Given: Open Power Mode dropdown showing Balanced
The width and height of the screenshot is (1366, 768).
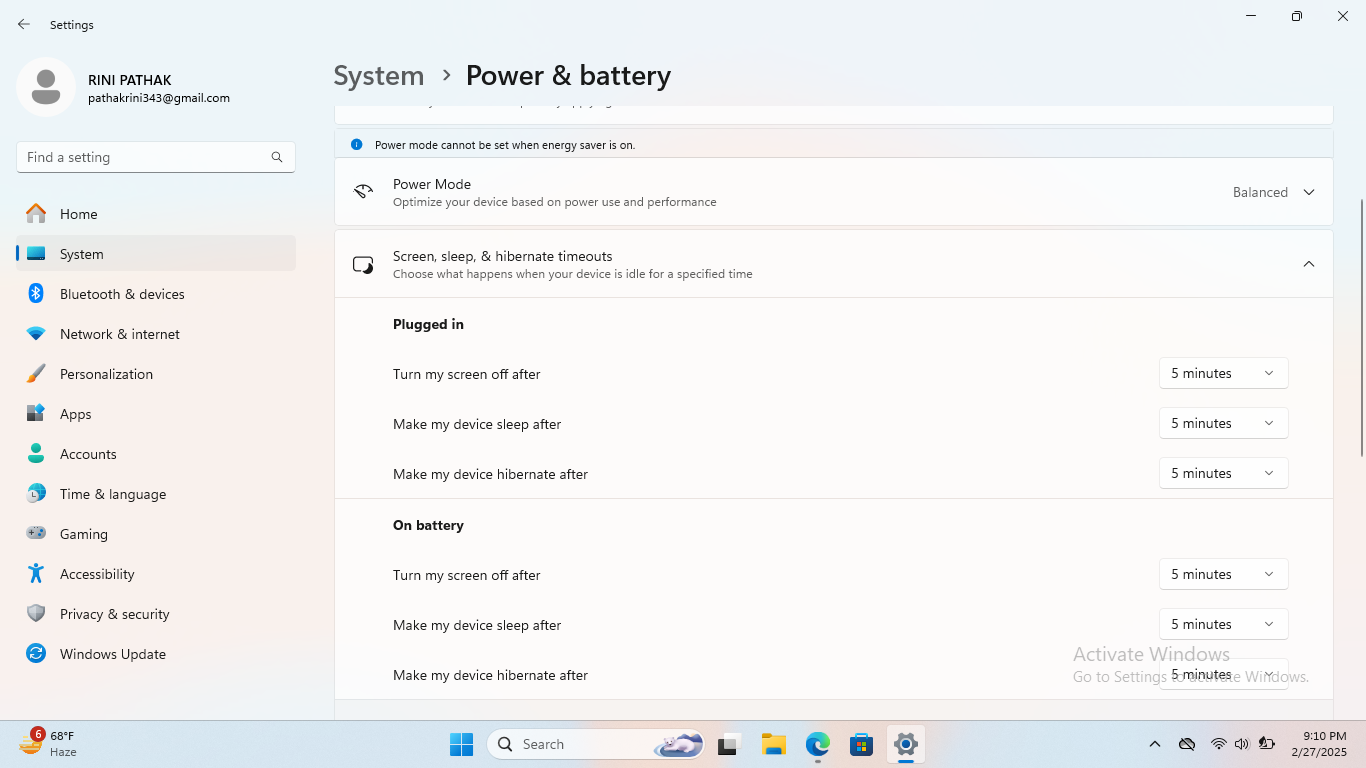Looking at the screenshot, I should click(1273, 192).
